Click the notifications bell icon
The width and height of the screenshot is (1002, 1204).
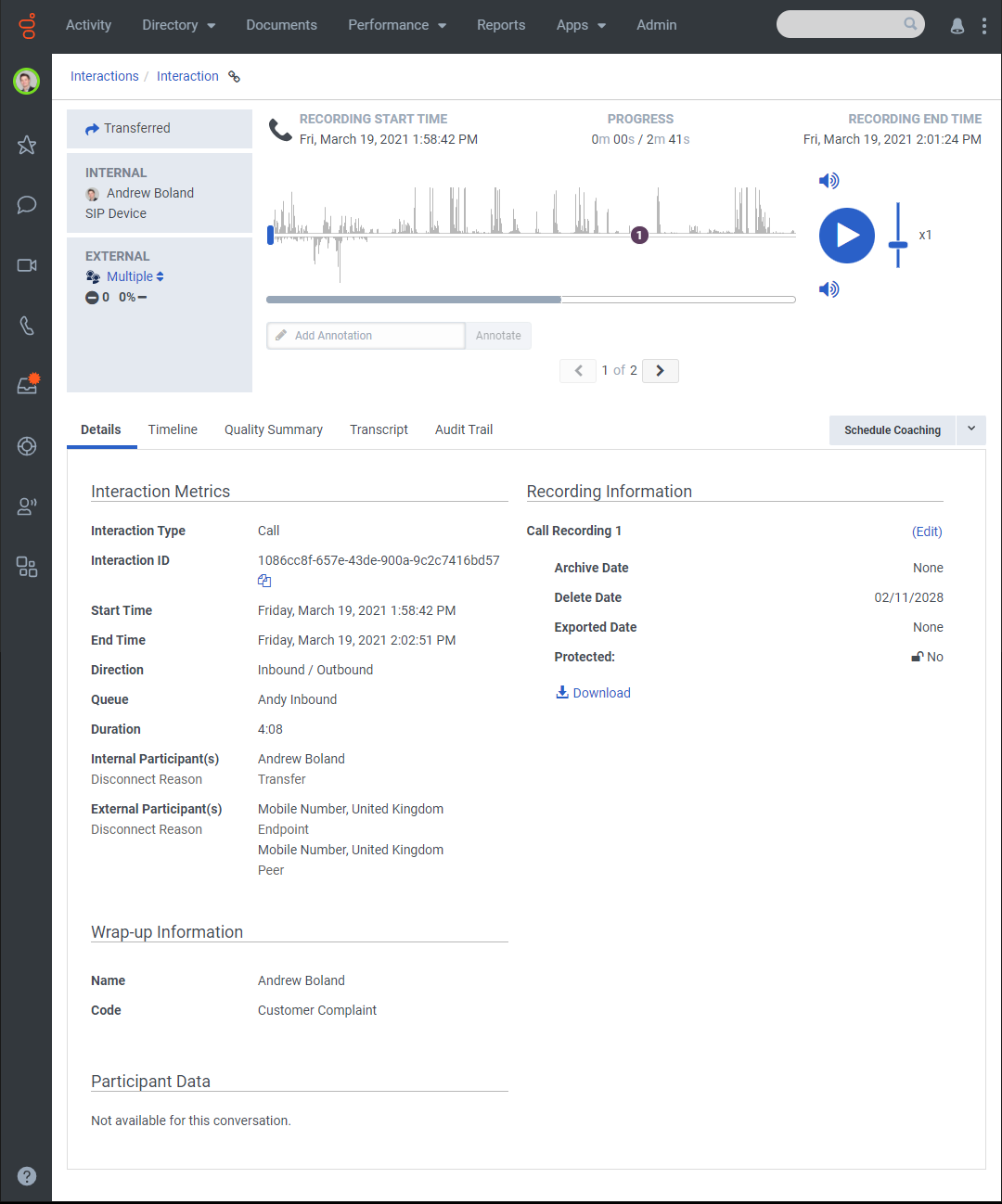tap(957, 26)
